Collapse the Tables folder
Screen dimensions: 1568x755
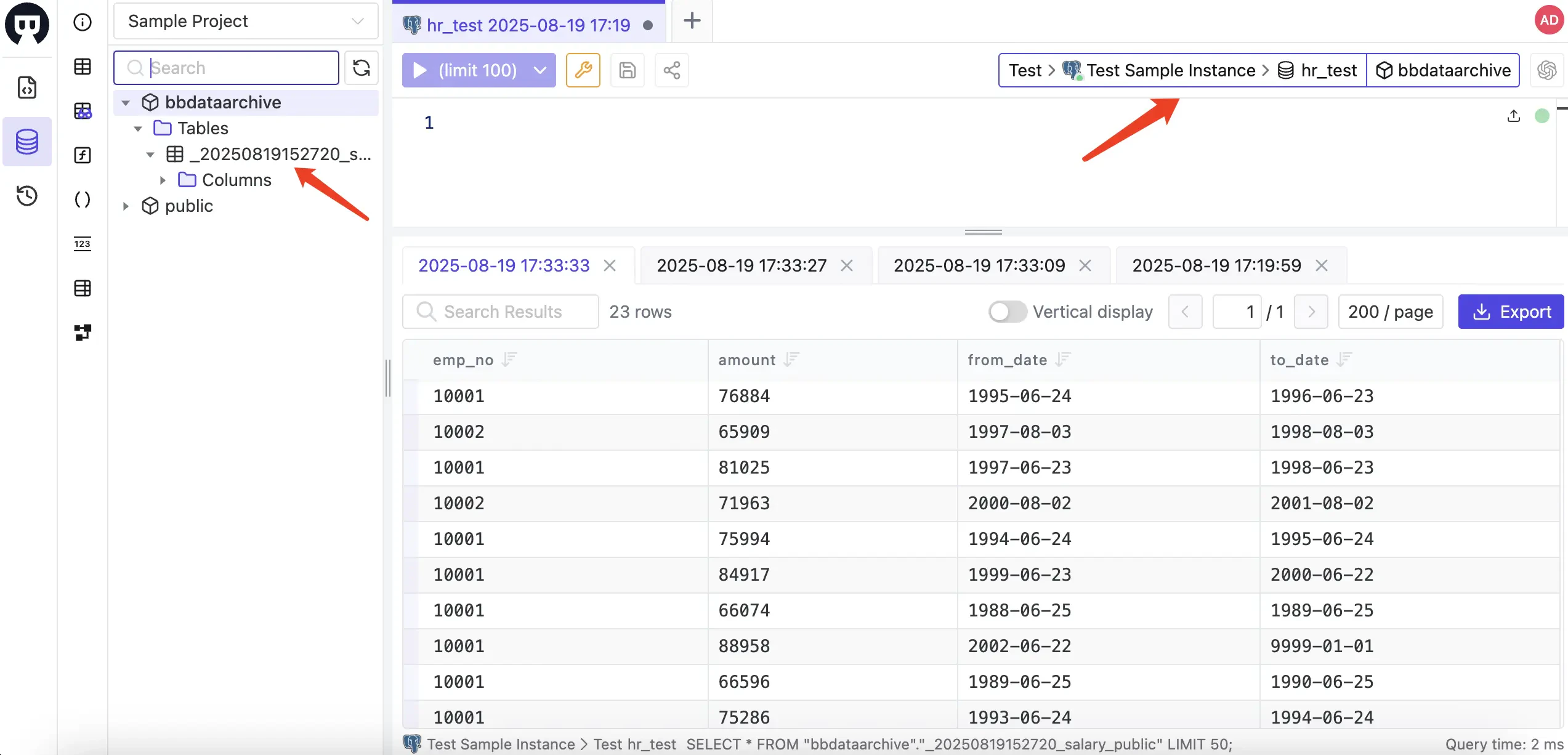(138, 128)
